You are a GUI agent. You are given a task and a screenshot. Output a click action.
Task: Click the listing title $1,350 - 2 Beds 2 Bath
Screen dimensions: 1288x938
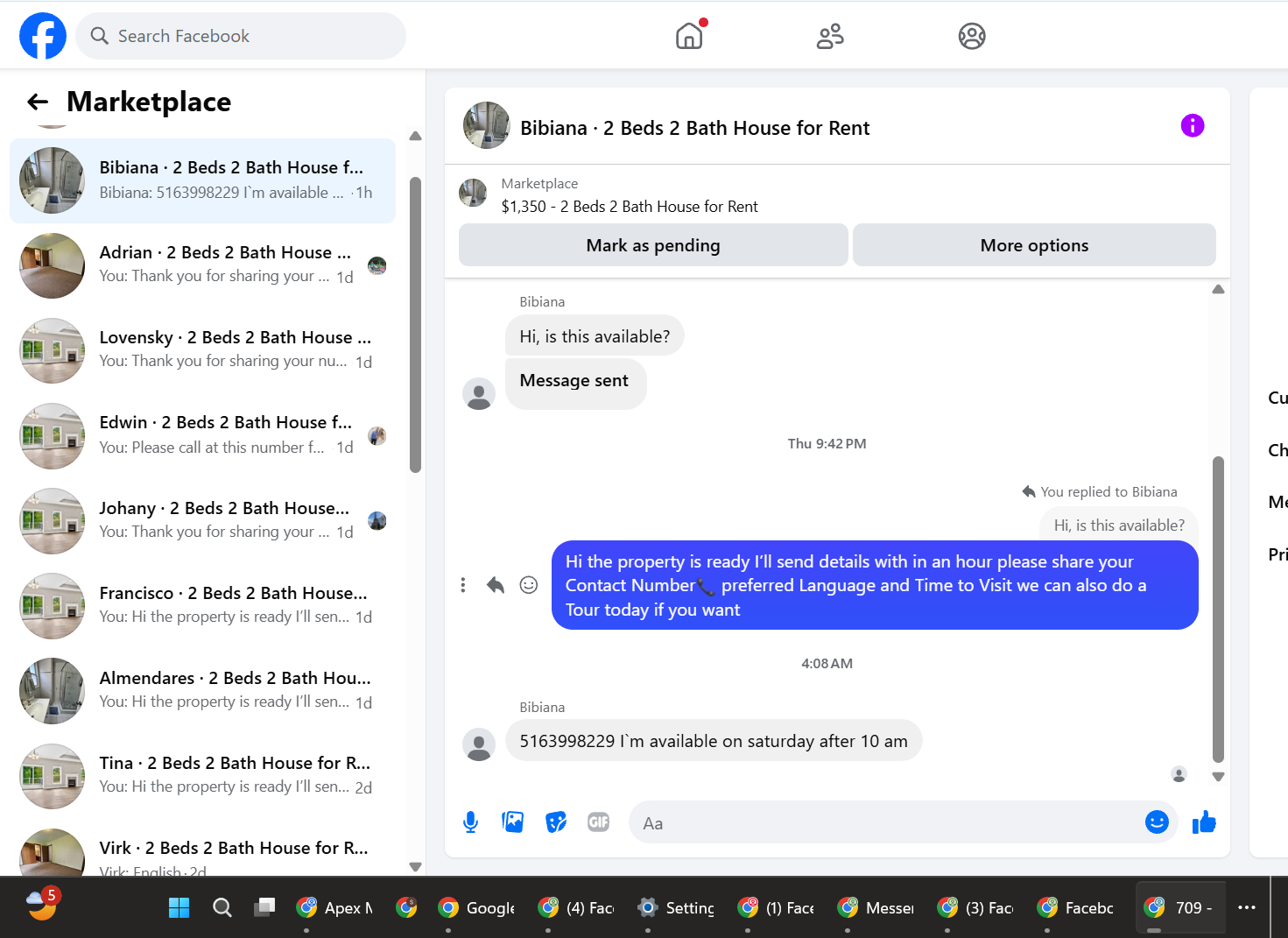pos(630,207)
